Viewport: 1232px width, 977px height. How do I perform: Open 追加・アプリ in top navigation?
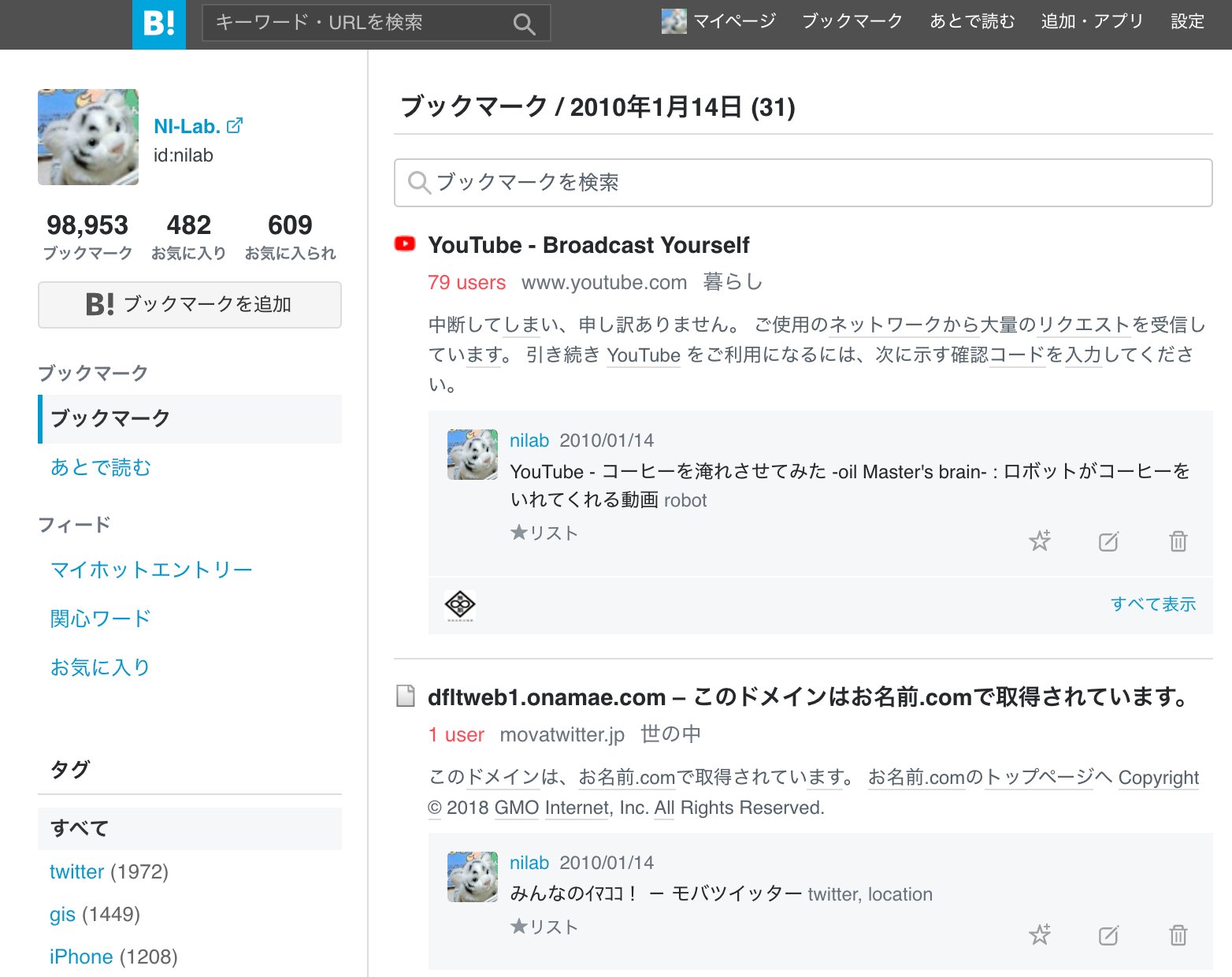click(1092, 21)
